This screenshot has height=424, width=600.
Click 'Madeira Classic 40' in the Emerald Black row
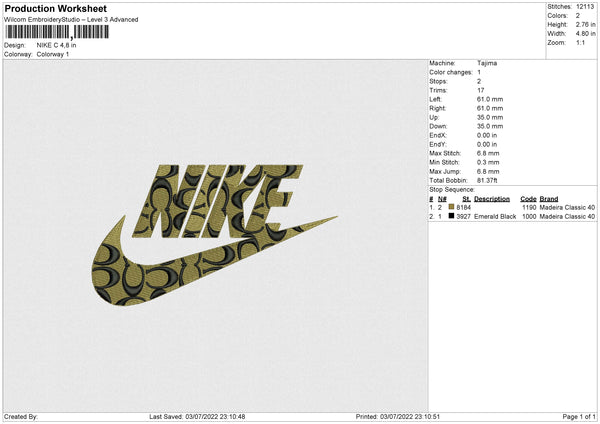pos(567,217)
